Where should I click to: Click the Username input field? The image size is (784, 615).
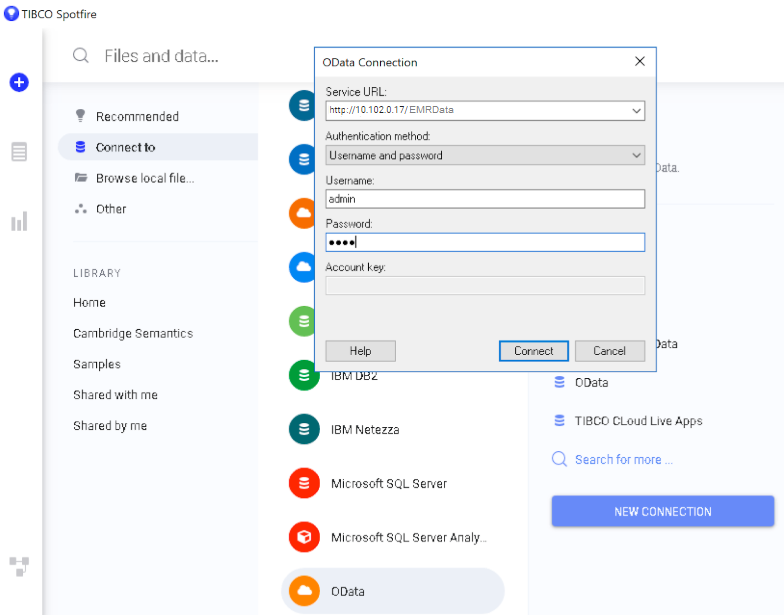[x=485, y=199]
